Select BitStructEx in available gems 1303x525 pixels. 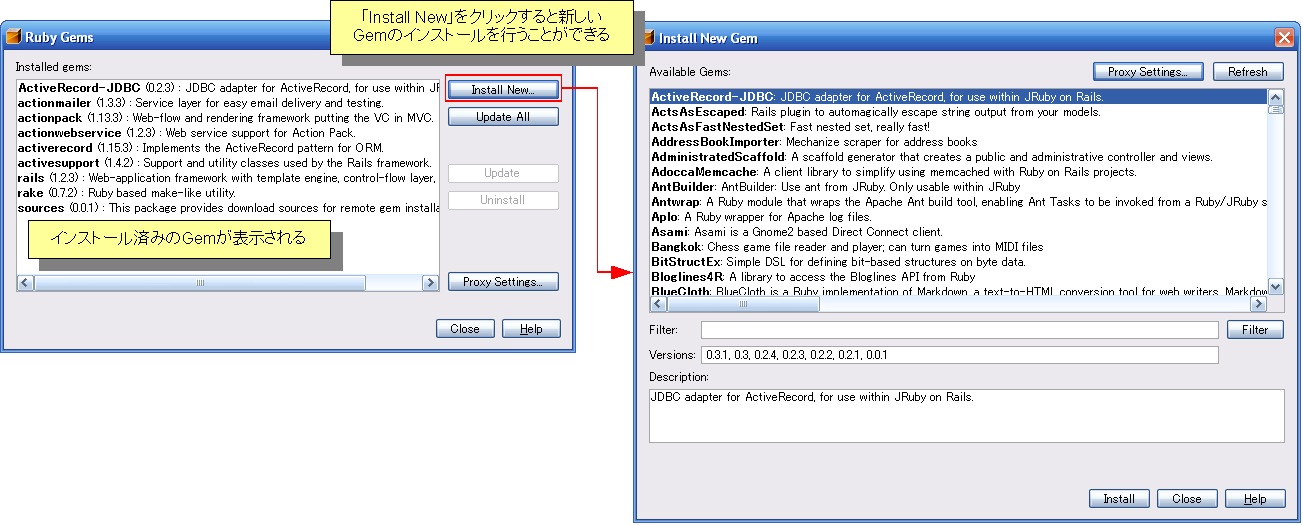click(958, 262)
